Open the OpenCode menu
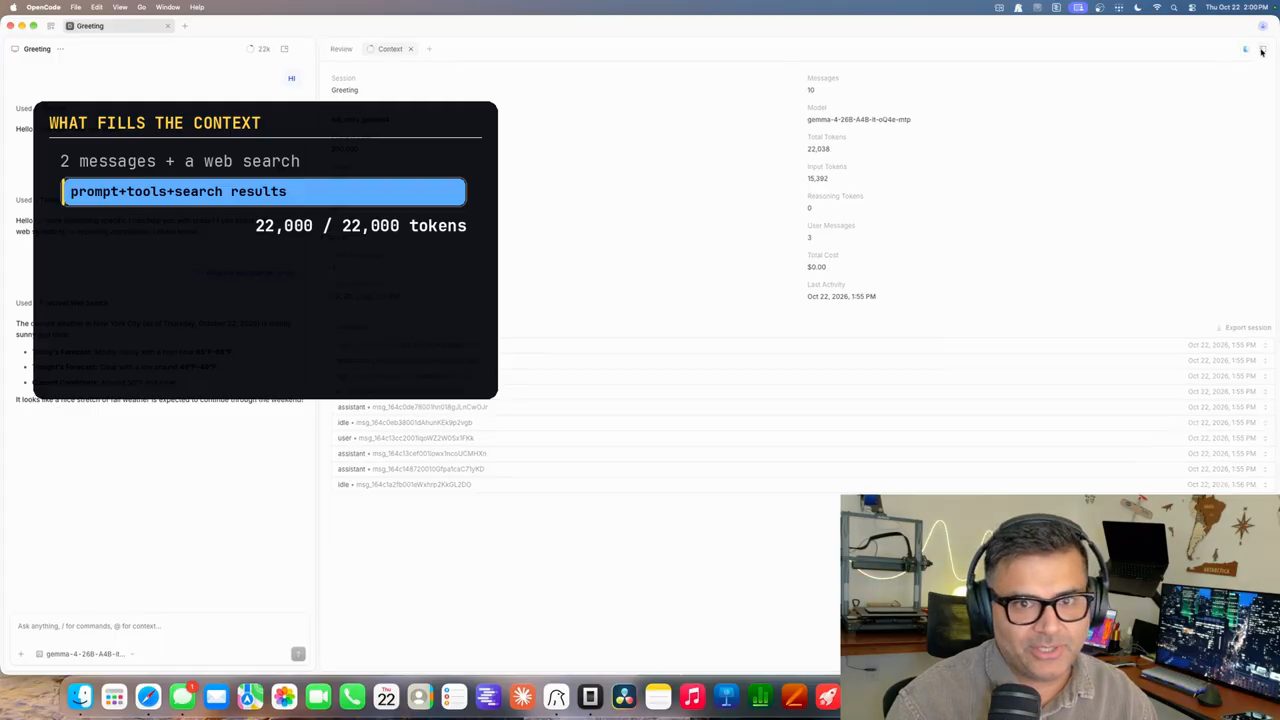This screenshot has width=1280, height=720. point(43,7)
